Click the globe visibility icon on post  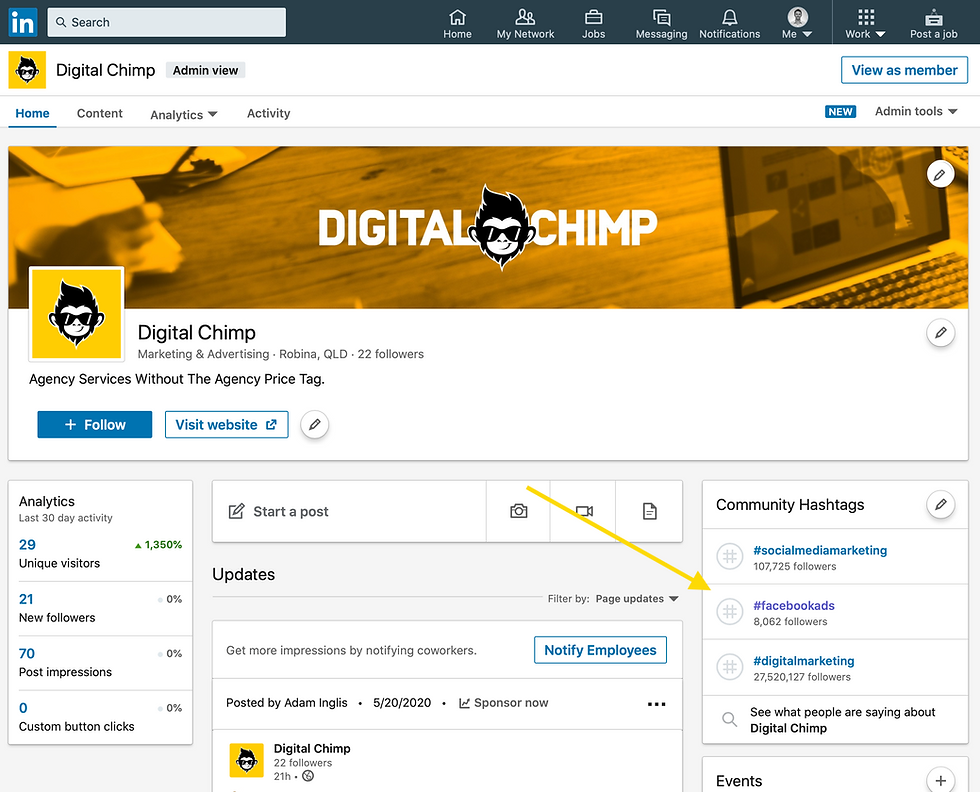[x=308, y=776]
